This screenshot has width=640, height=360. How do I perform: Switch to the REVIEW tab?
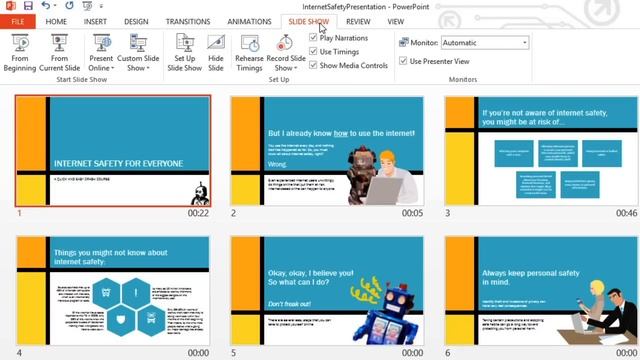click(x=358, y=22)
